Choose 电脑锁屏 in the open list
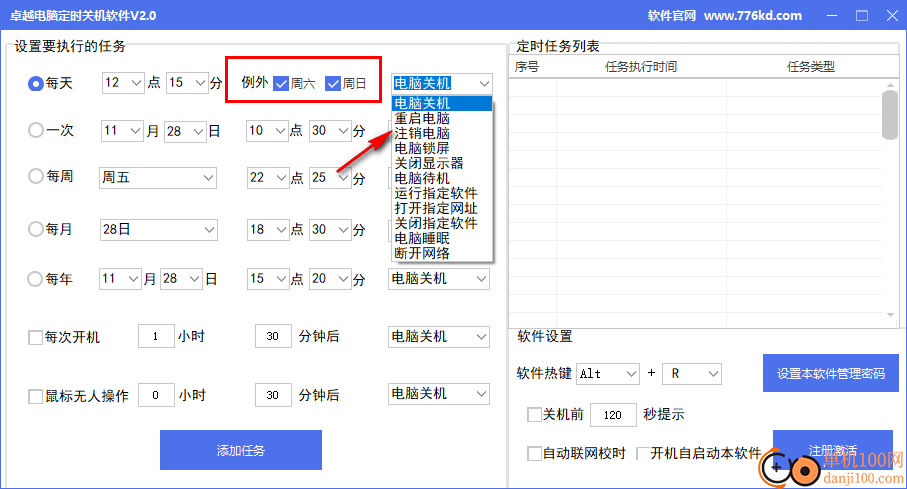 (442, 149)
